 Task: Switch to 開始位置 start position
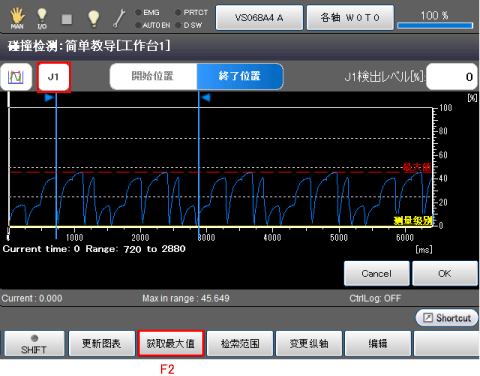pyautogui.click(x=153, y=76)
